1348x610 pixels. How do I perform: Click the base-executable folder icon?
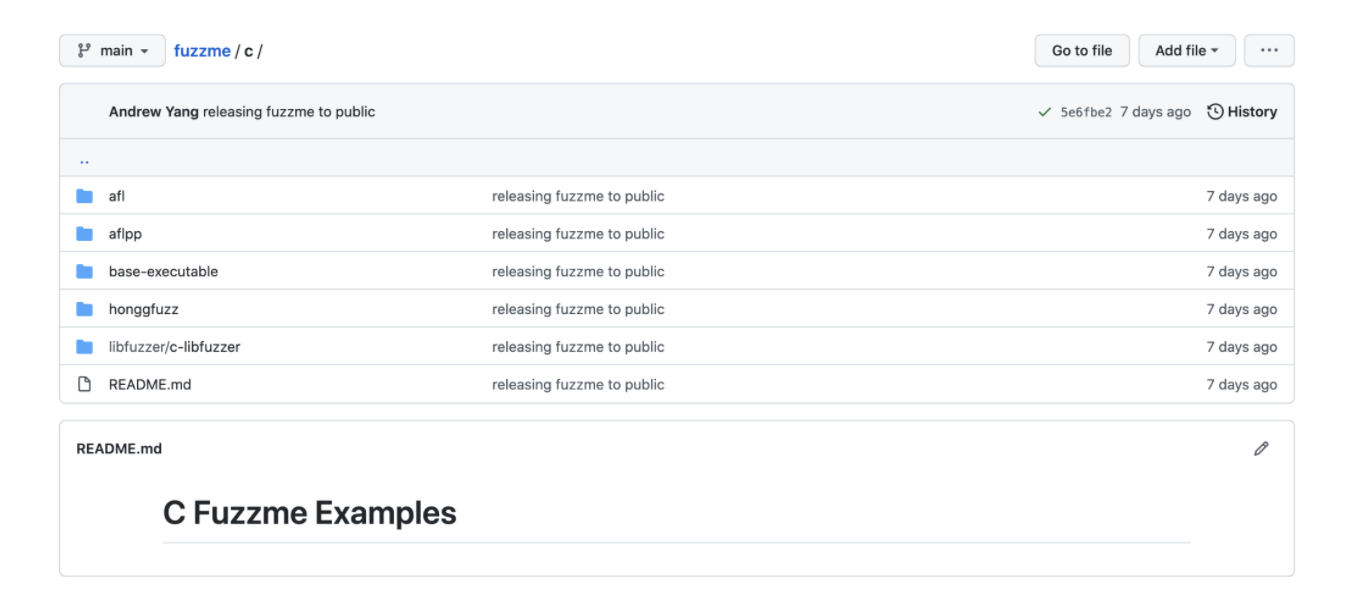(85, 272)
